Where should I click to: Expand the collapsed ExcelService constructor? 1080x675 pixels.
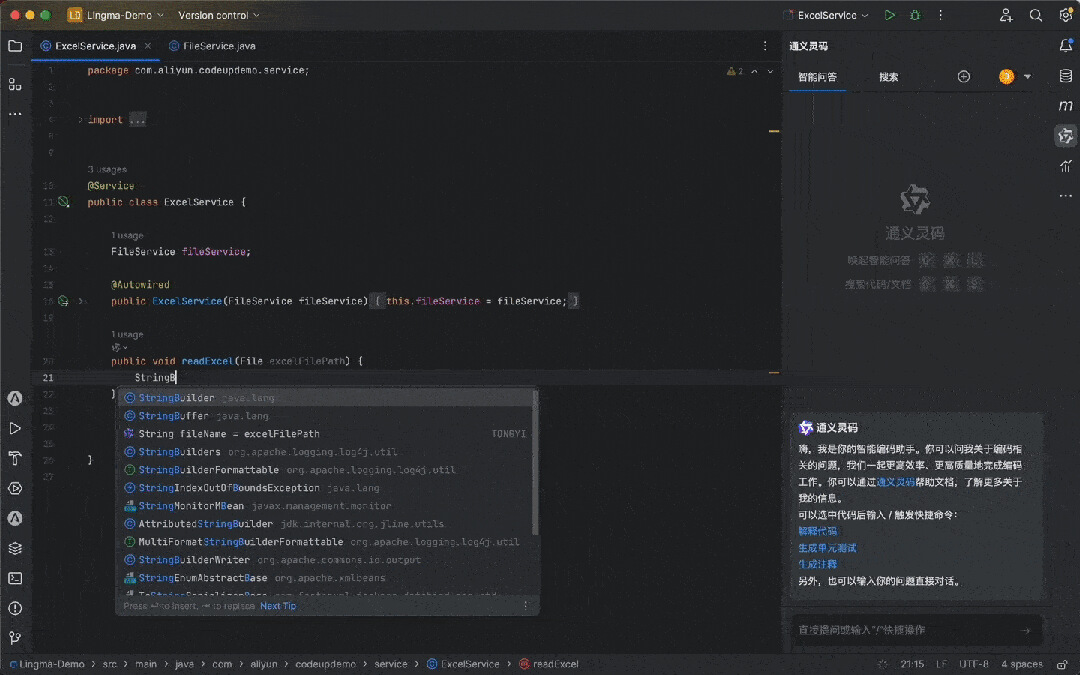[x=378, y=301]
